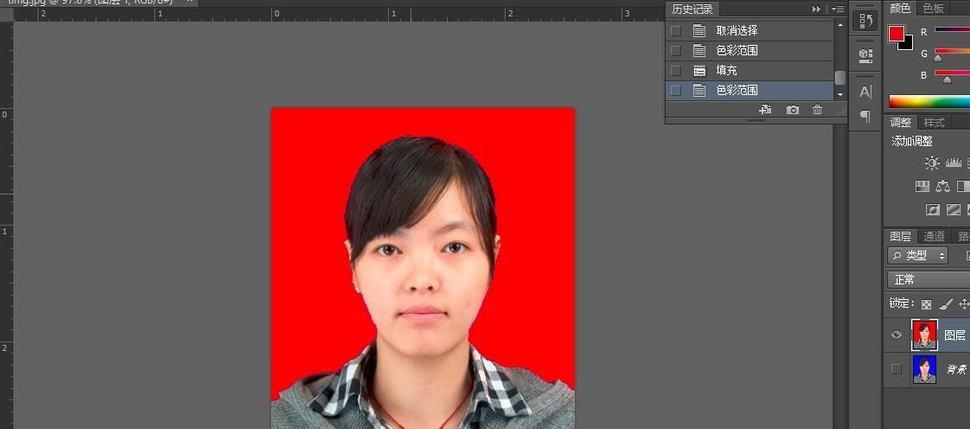Screen dimensions: 970x429
Task: Click the B slider handle
Action: click(947, 80)
